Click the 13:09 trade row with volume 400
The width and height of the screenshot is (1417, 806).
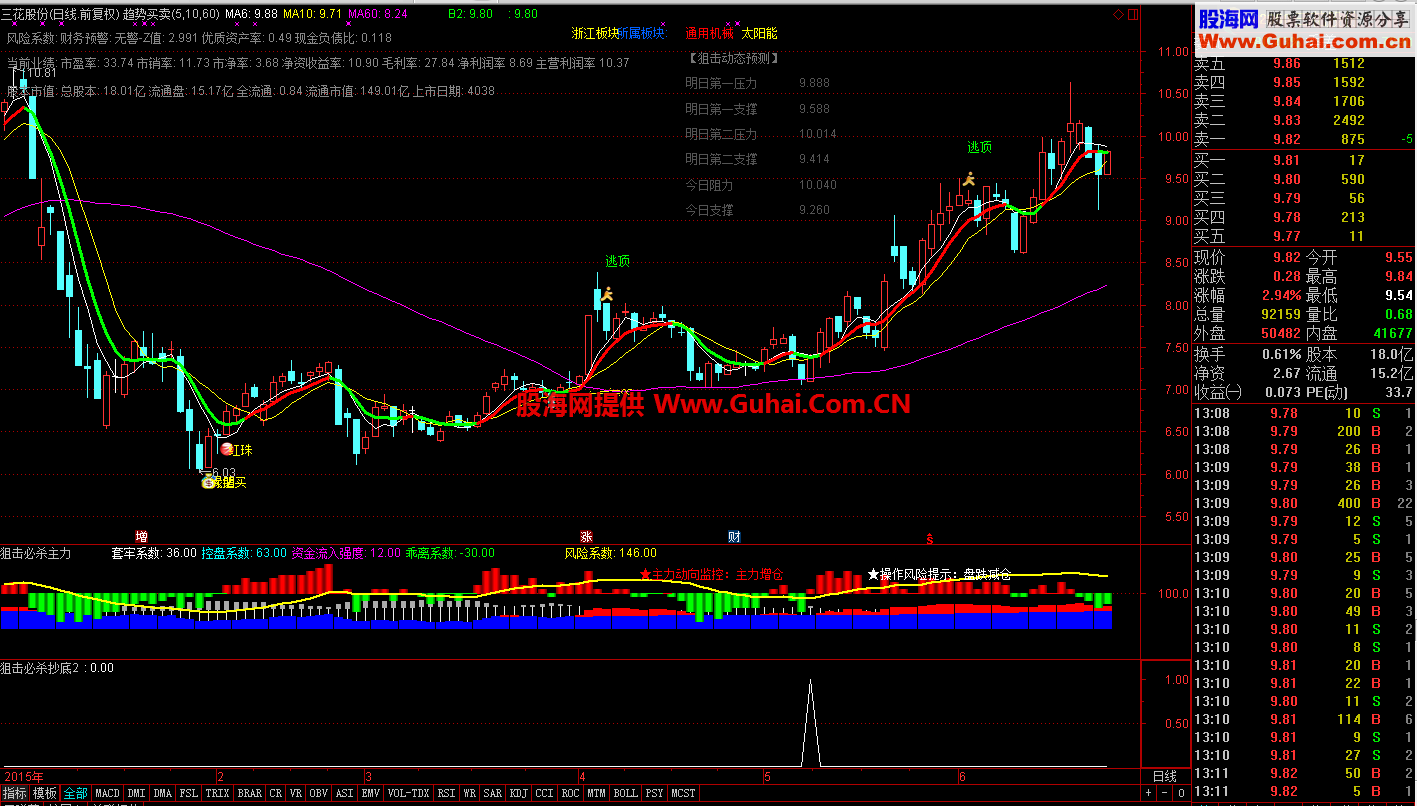pyautogui.click(x=1304, y=503)
